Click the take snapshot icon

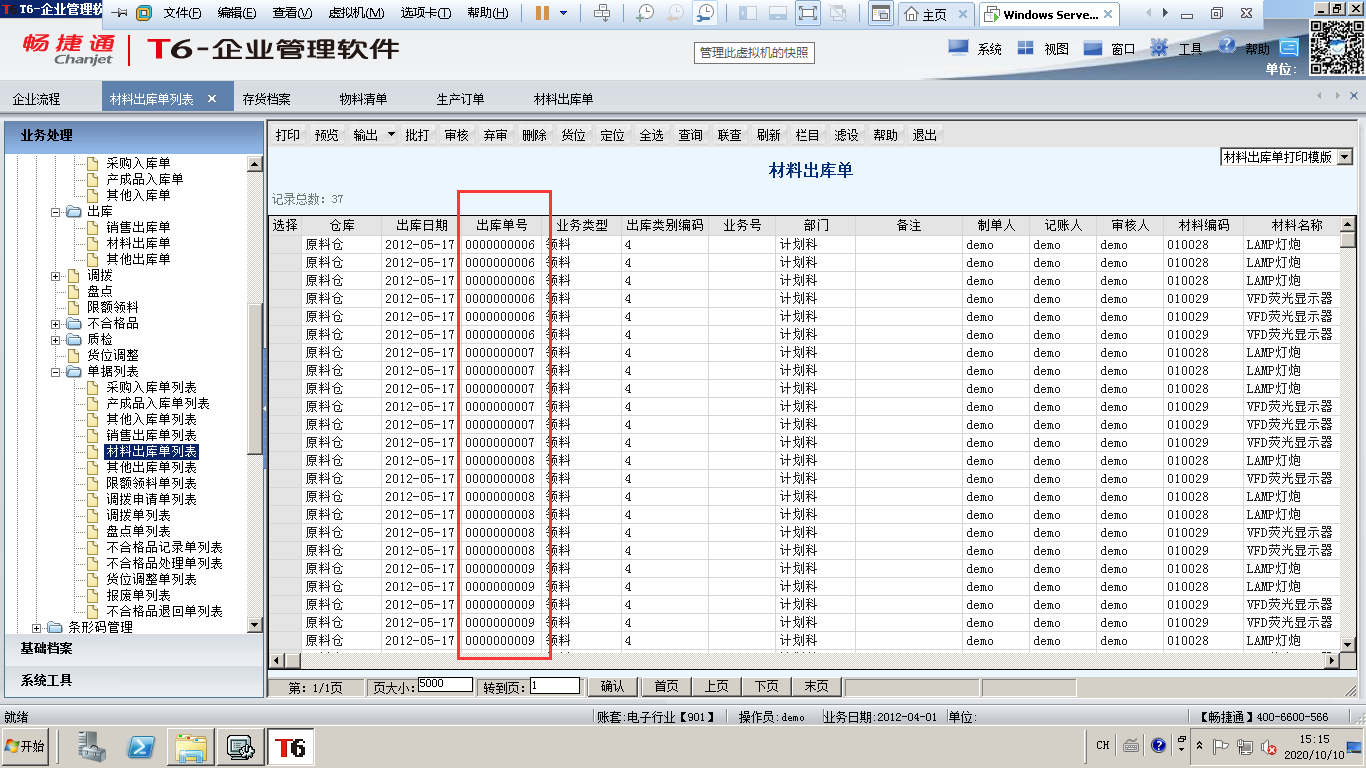(645, 14)
